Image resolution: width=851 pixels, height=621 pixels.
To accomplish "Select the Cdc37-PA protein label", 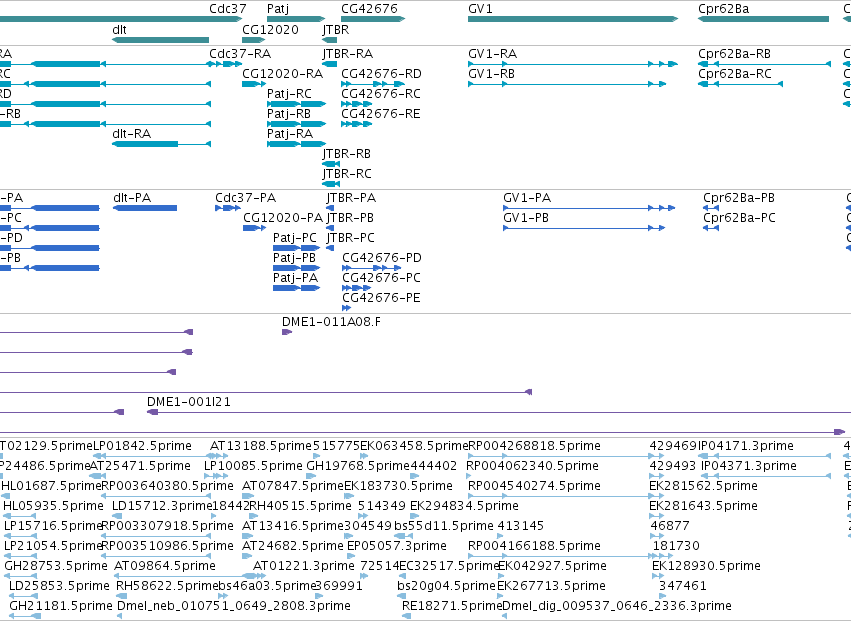I will pyautogui.click(x=245, y=198).
